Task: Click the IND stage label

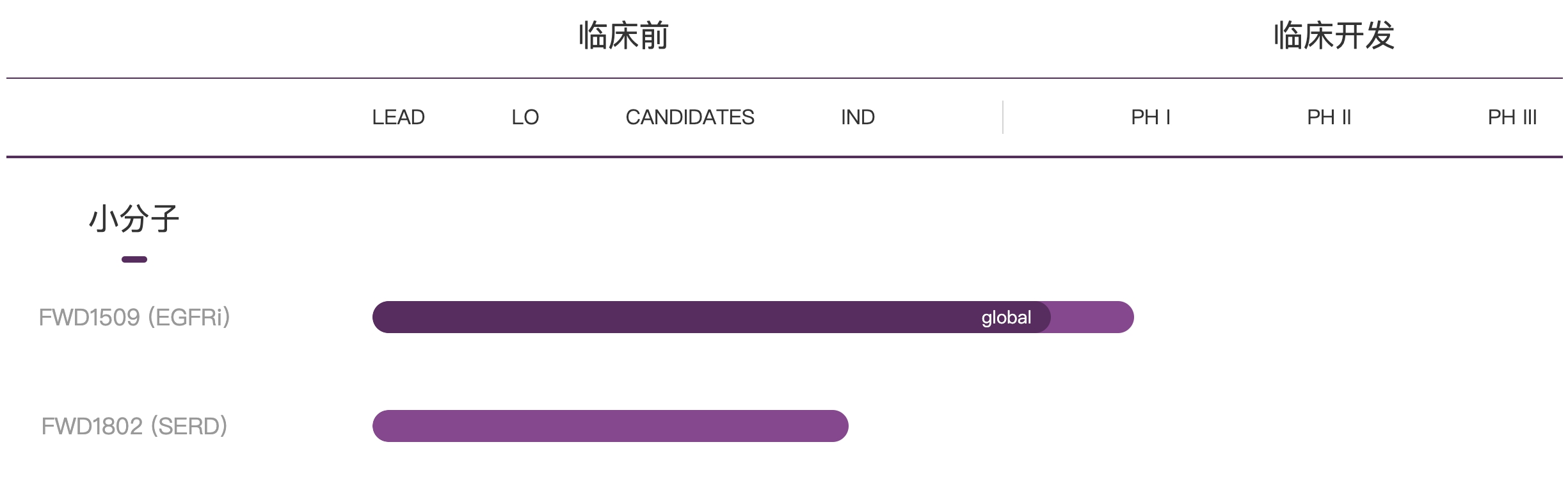Action: point(858,117)
